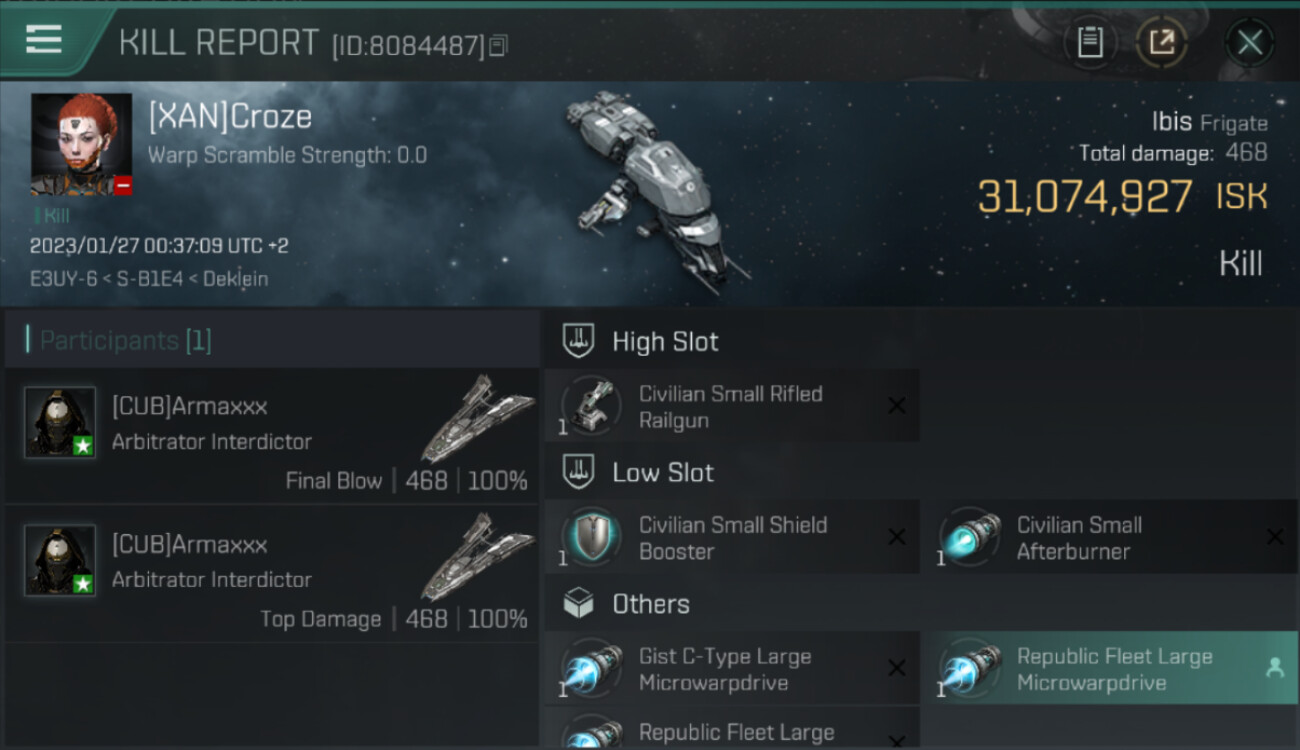Screen dimensions: 1300x750
Task: Open the Top Damage Armaxxx participant entry
Action: (x=273, y=574)
